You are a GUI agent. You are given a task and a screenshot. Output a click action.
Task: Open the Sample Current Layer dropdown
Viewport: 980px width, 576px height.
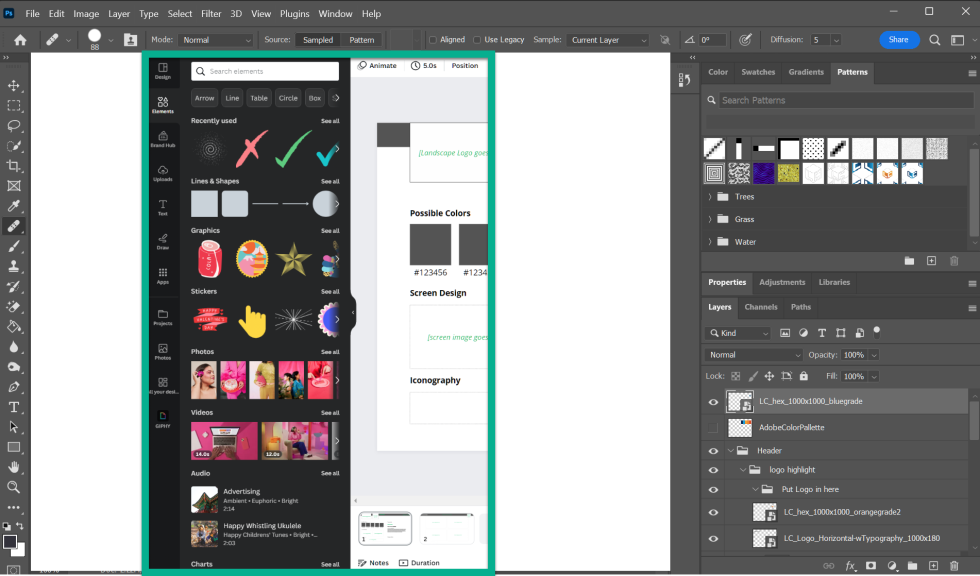point(608,40)
